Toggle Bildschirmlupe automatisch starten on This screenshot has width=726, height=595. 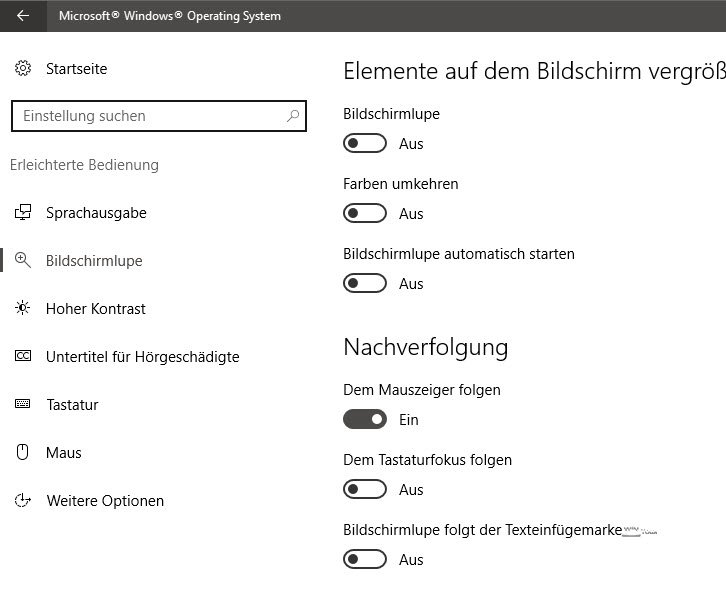pos(365,284)
